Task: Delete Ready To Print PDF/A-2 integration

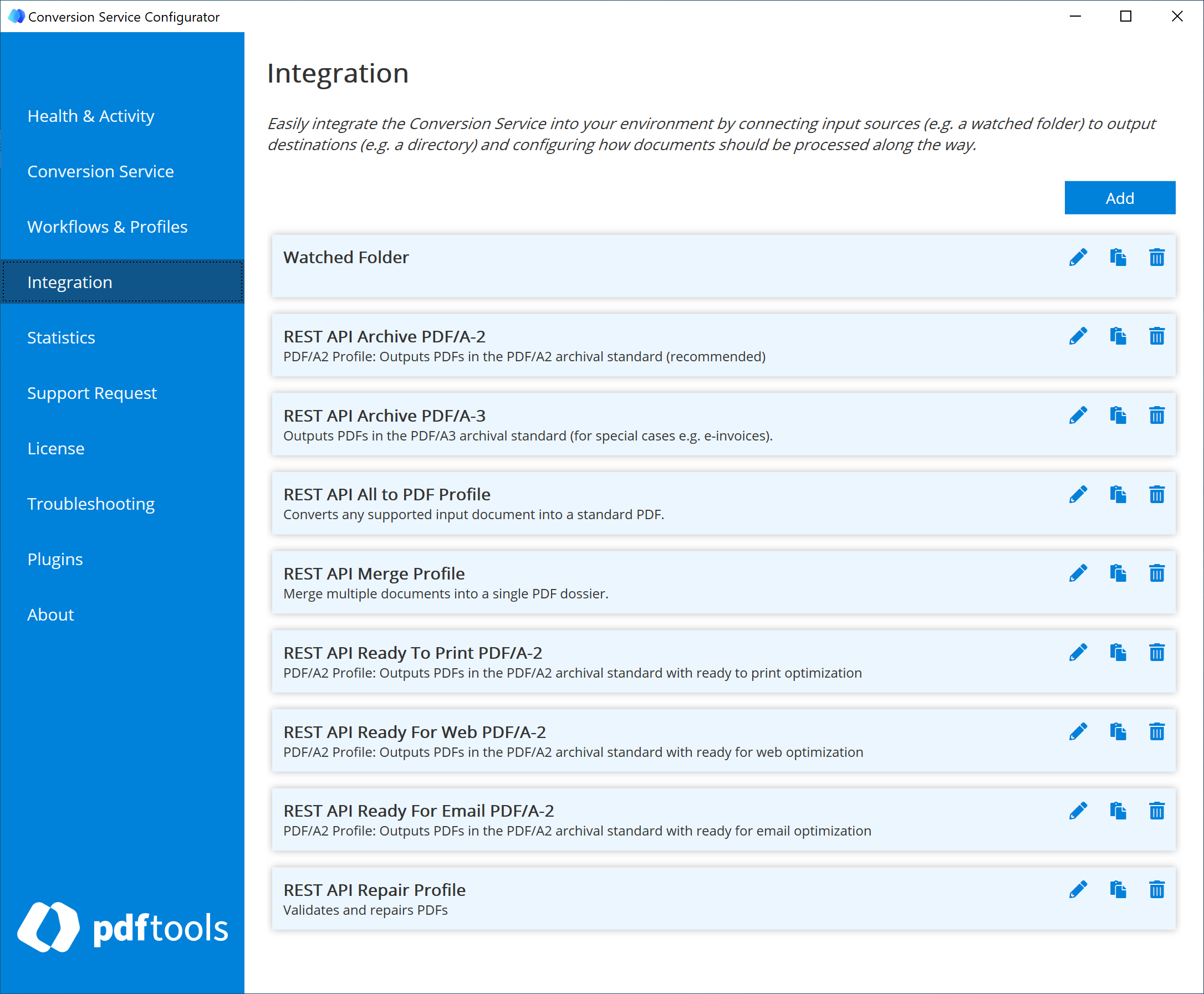Action: pyautogui.click(x=1156, y=653)
